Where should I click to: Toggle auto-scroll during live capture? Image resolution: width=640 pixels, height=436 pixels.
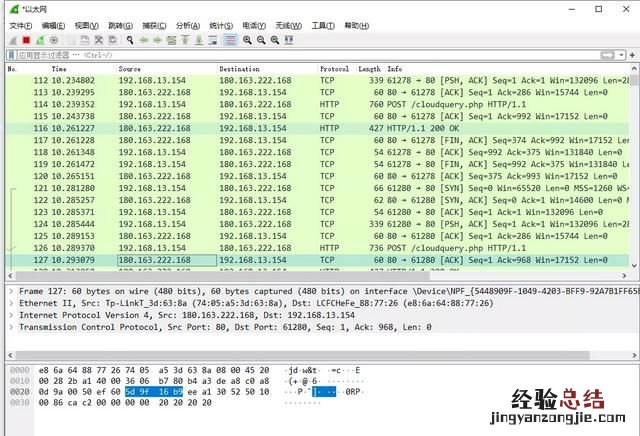pos(214,40)
